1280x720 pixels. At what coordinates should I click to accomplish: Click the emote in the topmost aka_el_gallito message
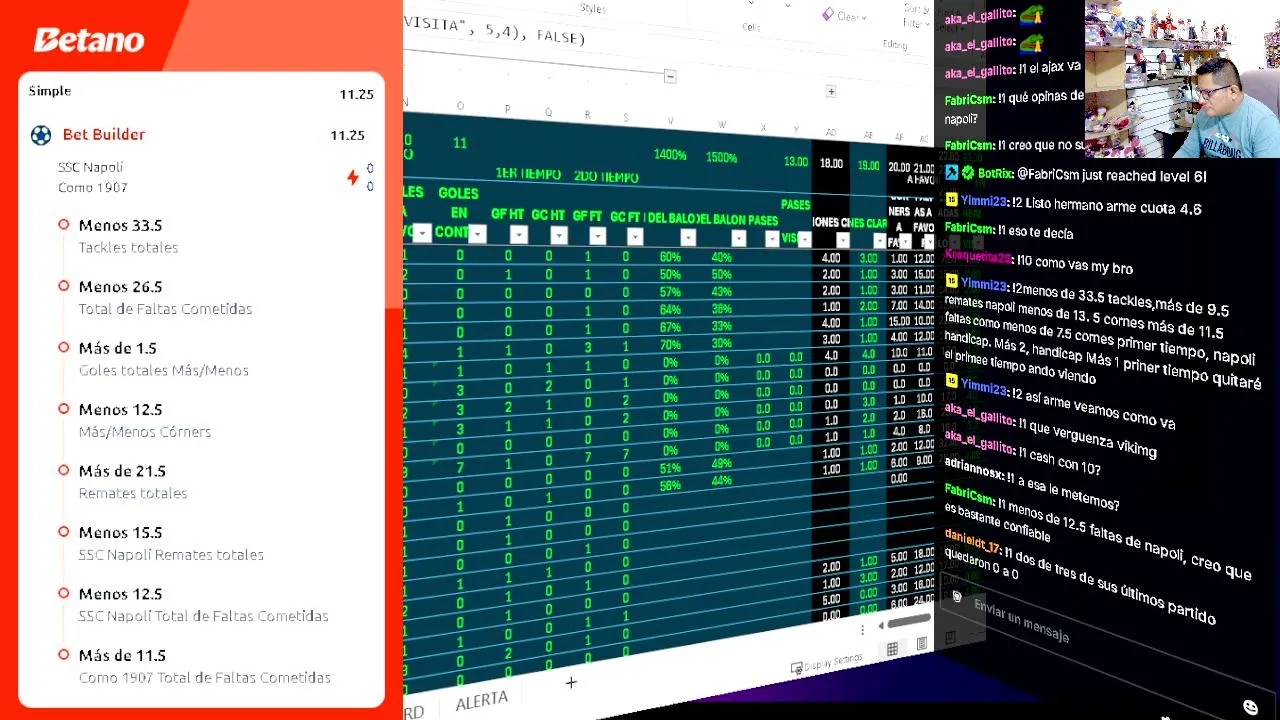coord(1031,15)
